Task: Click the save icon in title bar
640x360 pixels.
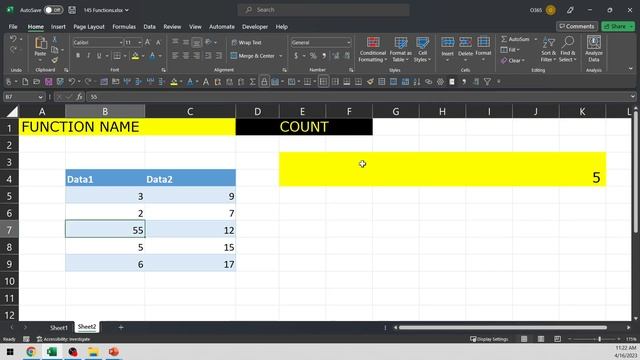Action: 72,10
